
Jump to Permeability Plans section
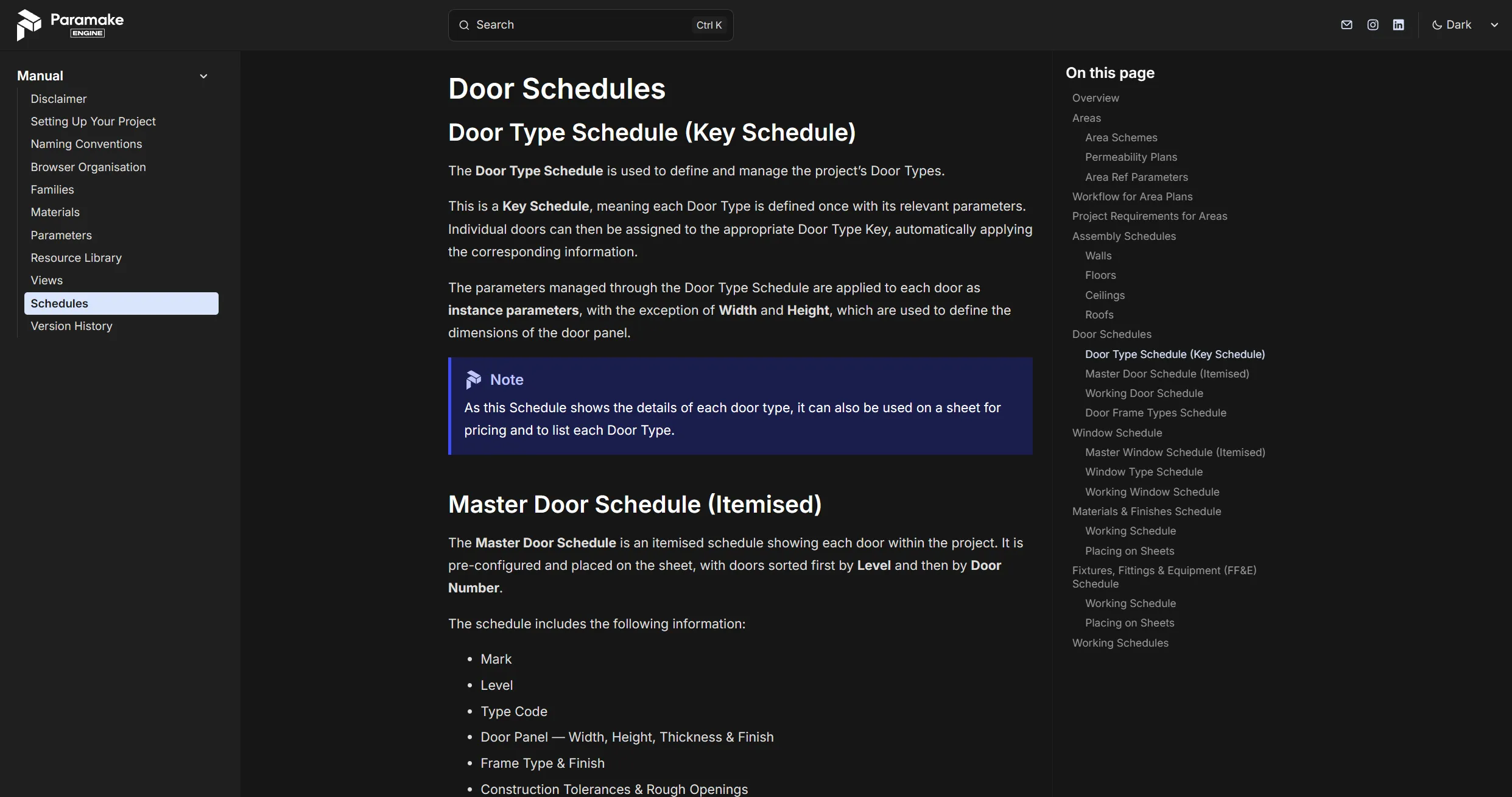(x=1131, y=157)
